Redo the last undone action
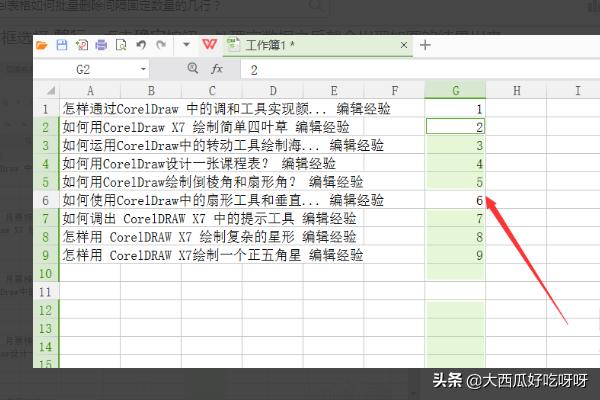Screen dimensions: 600x400 coord(161,45)
